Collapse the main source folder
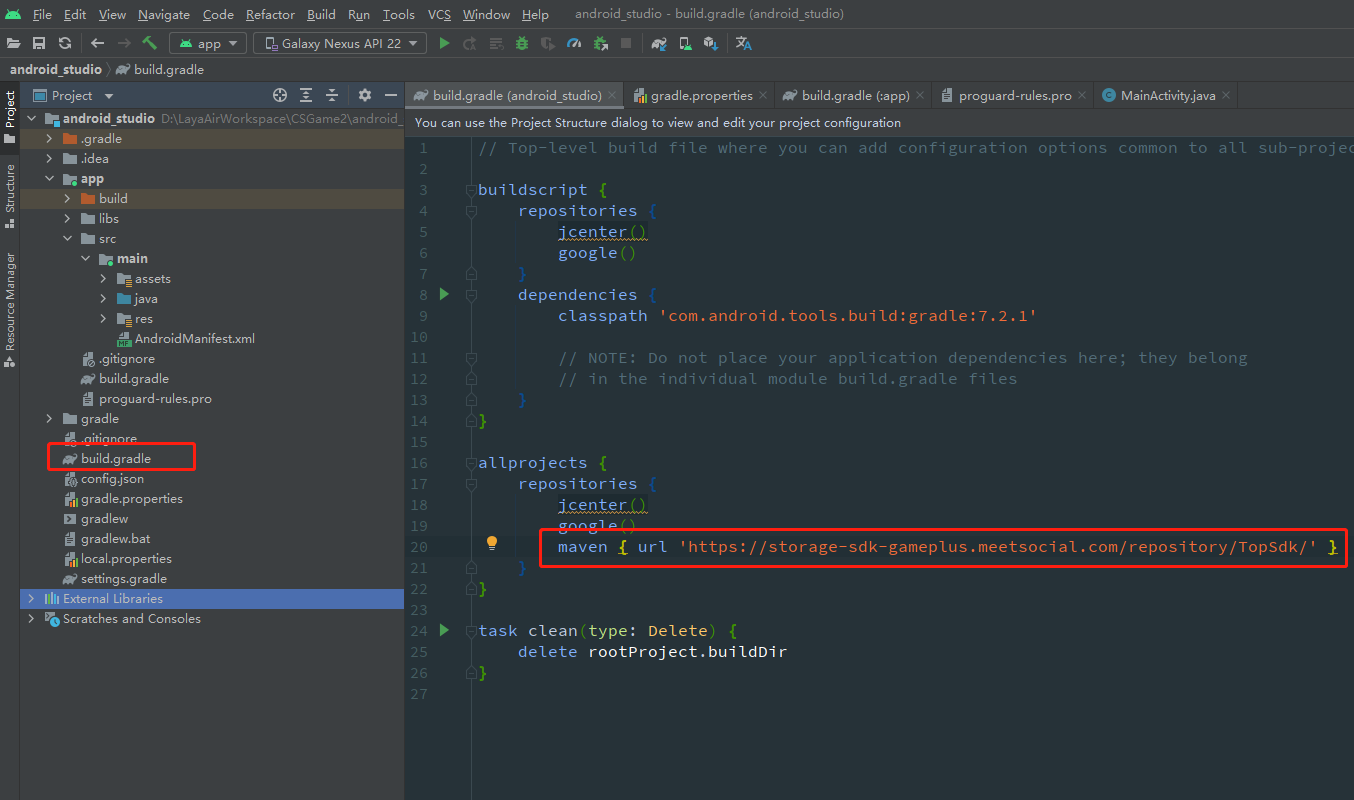The image size is (1354, 800). [x=85, y=258]
